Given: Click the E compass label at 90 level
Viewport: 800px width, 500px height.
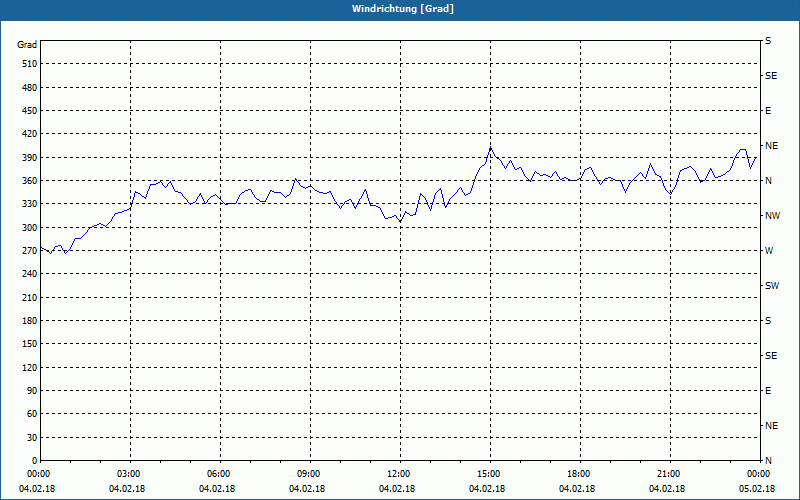Looking at the screenshot, I should [x=768, y=391].
